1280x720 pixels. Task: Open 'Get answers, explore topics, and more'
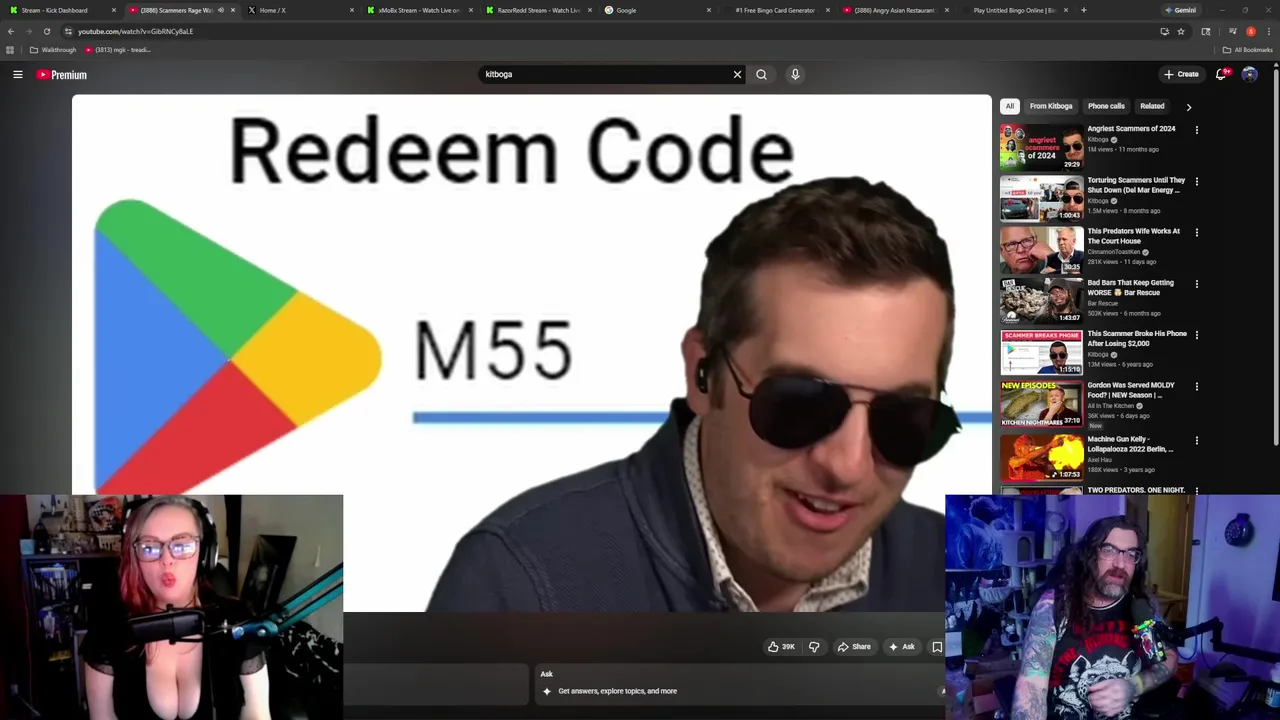617,691
